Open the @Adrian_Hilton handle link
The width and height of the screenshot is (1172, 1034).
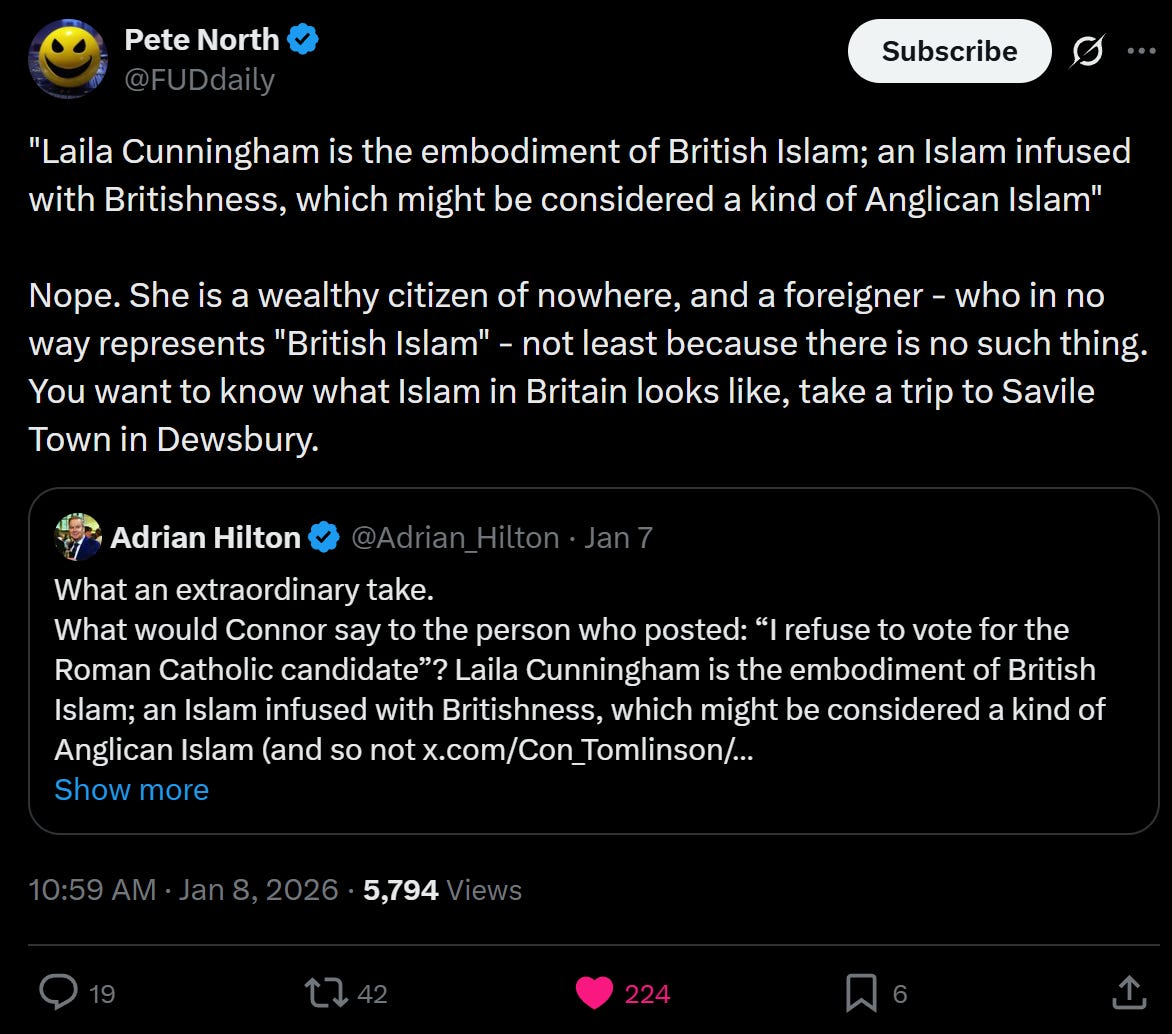coord(455,538)
